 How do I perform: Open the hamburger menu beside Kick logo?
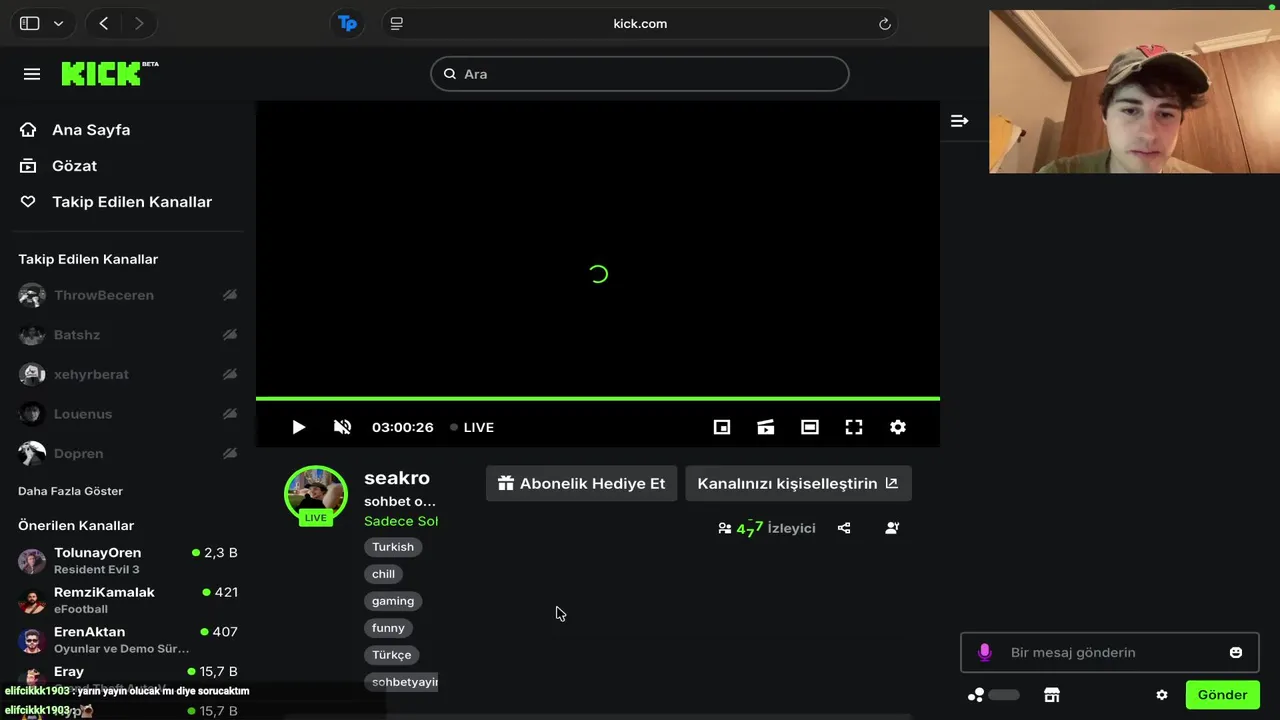click(x=32, y=74)
